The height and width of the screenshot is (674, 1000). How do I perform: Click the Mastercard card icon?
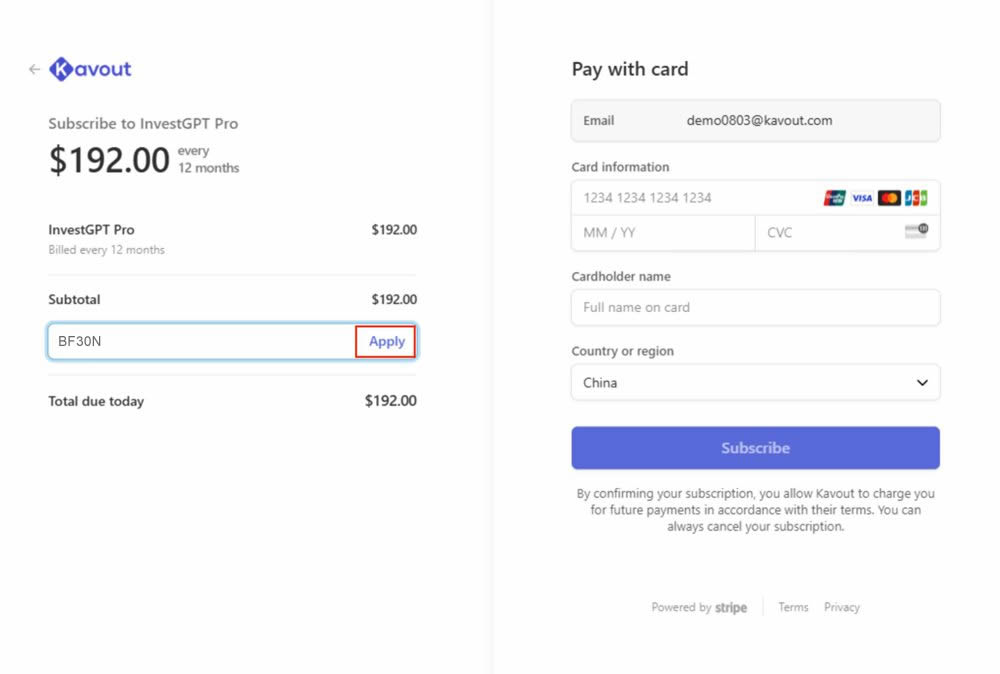[889, 198]
